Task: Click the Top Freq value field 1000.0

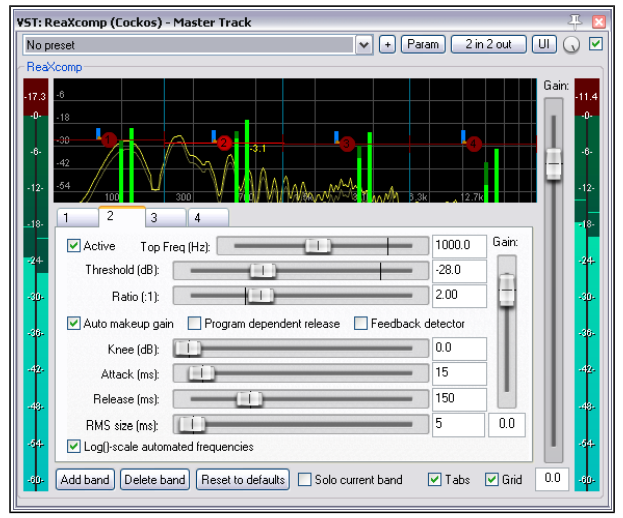Action: pos(459,246)
